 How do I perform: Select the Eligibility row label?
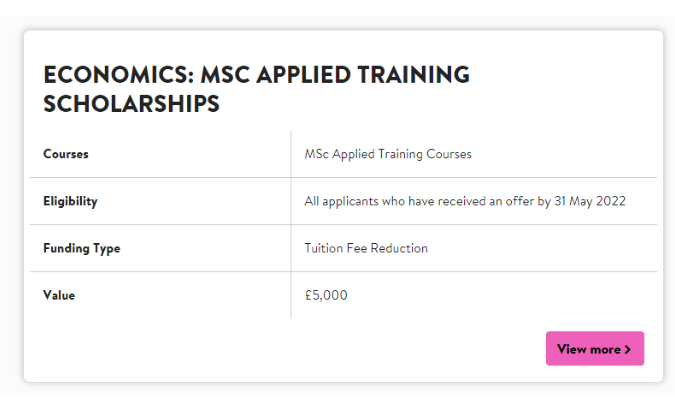point(70,201)
